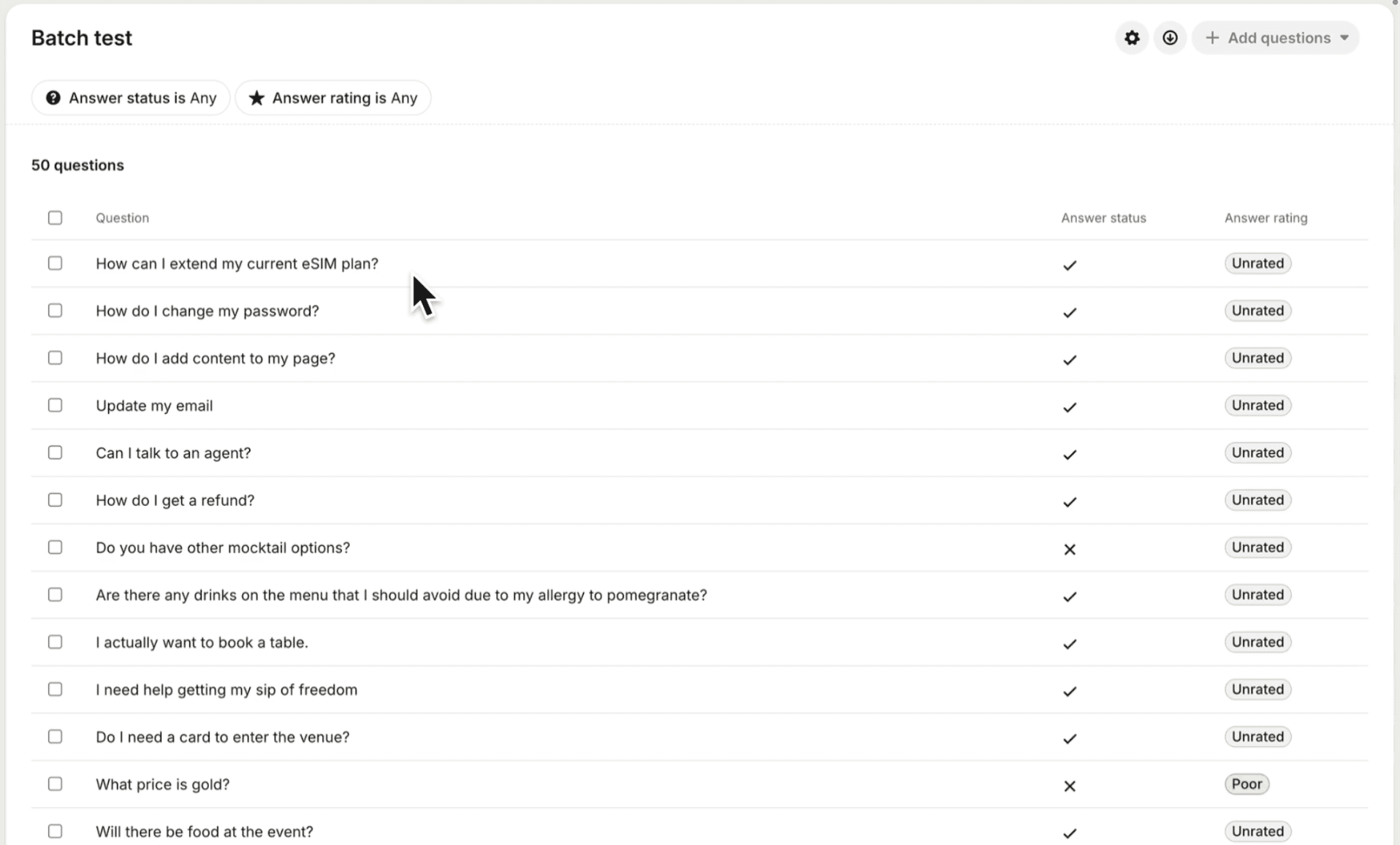Click the download results icon
Screen dimensions: 1400x845
(1169, 38)
